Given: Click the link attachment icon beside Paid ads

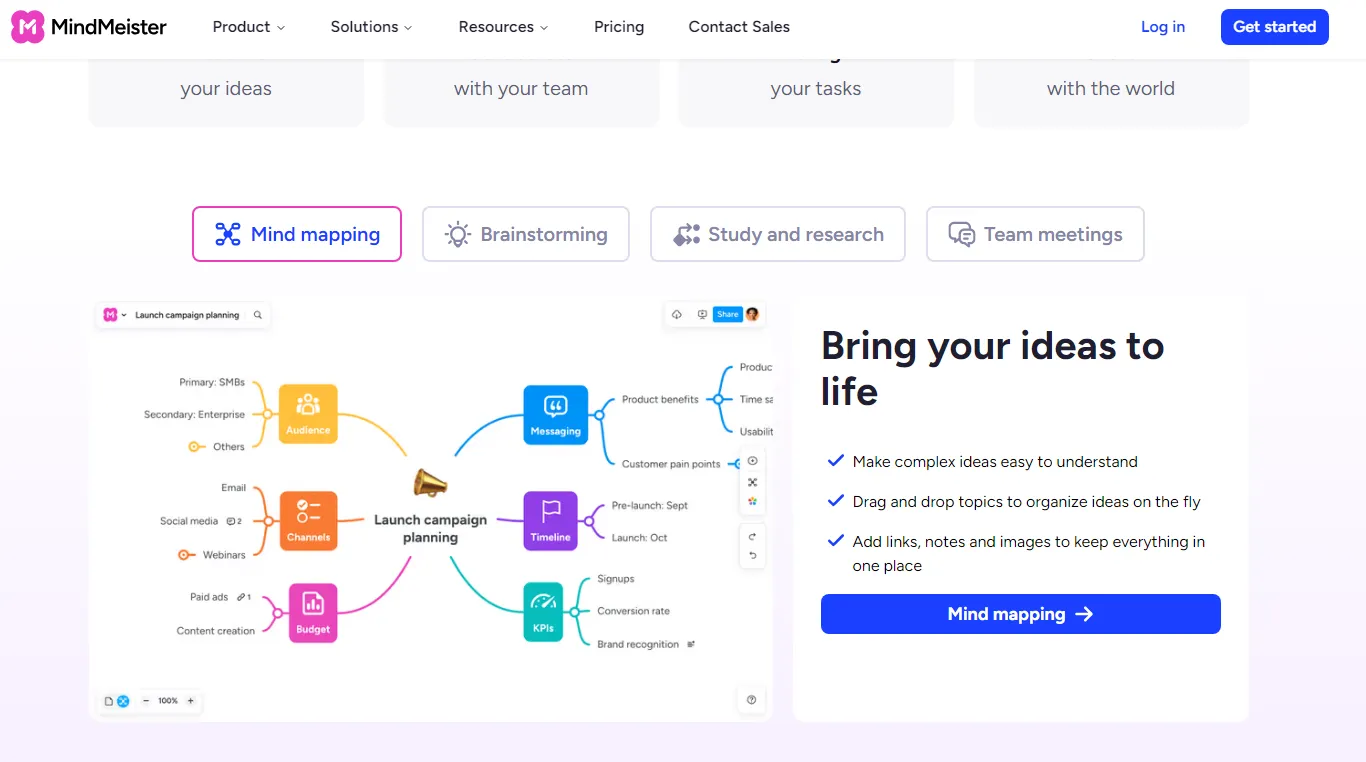Looking at the screenshot, I should pos(241,597).
